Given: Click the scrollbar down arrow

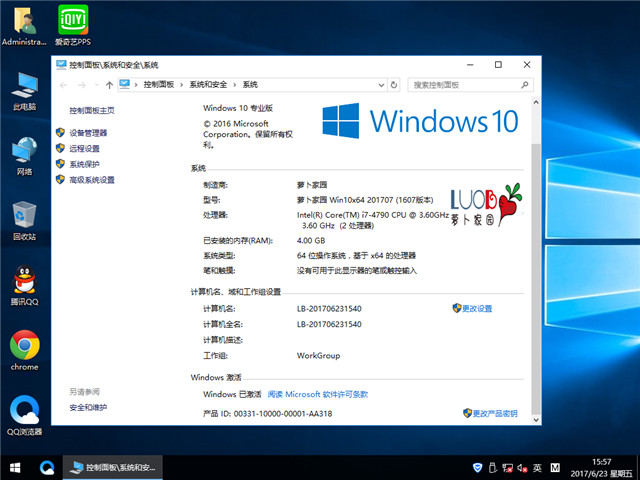Looking at the screenshot, I should (536, 420).
